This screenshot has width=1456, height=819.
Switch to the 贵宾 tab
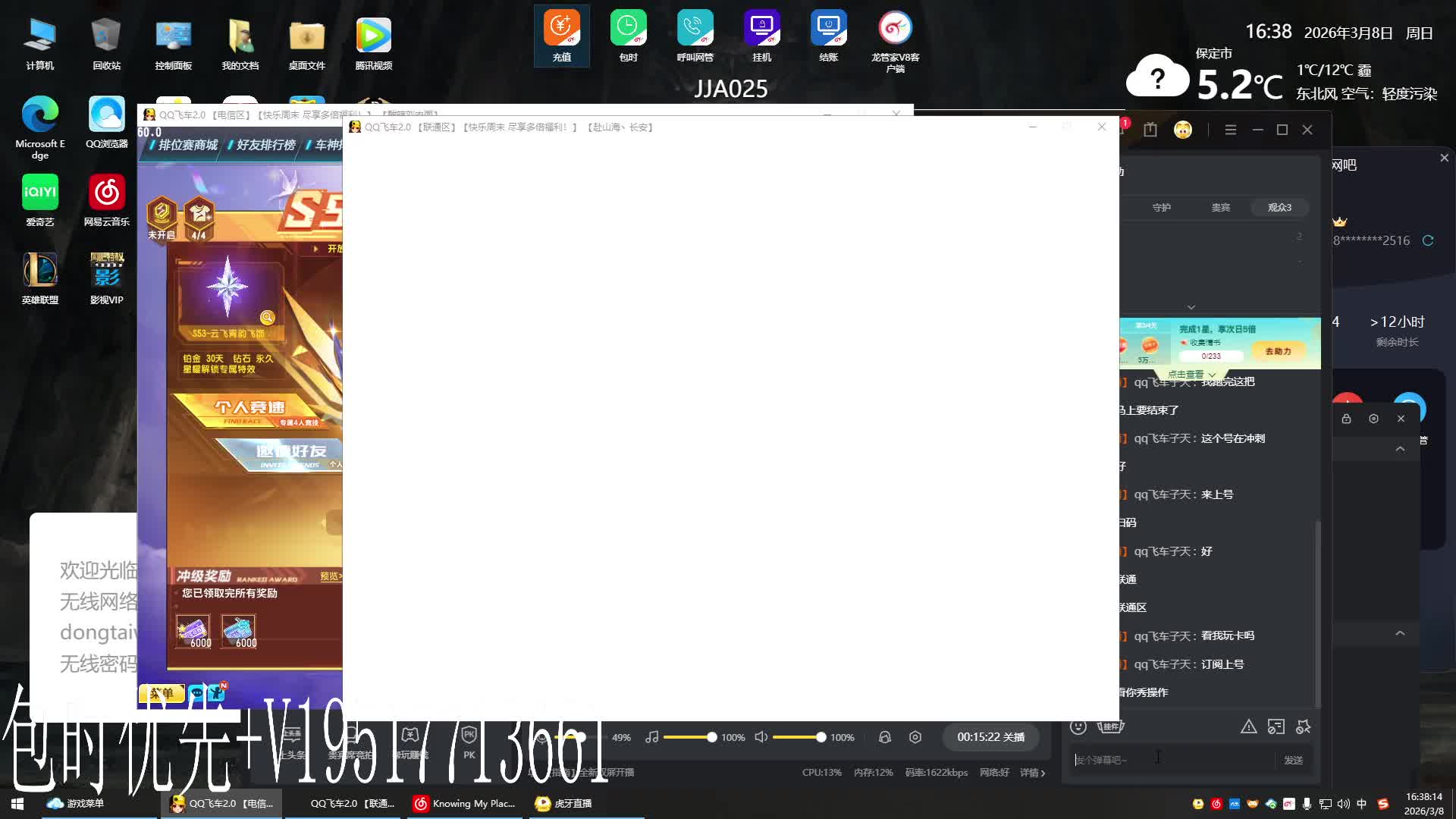(1220, 207)
